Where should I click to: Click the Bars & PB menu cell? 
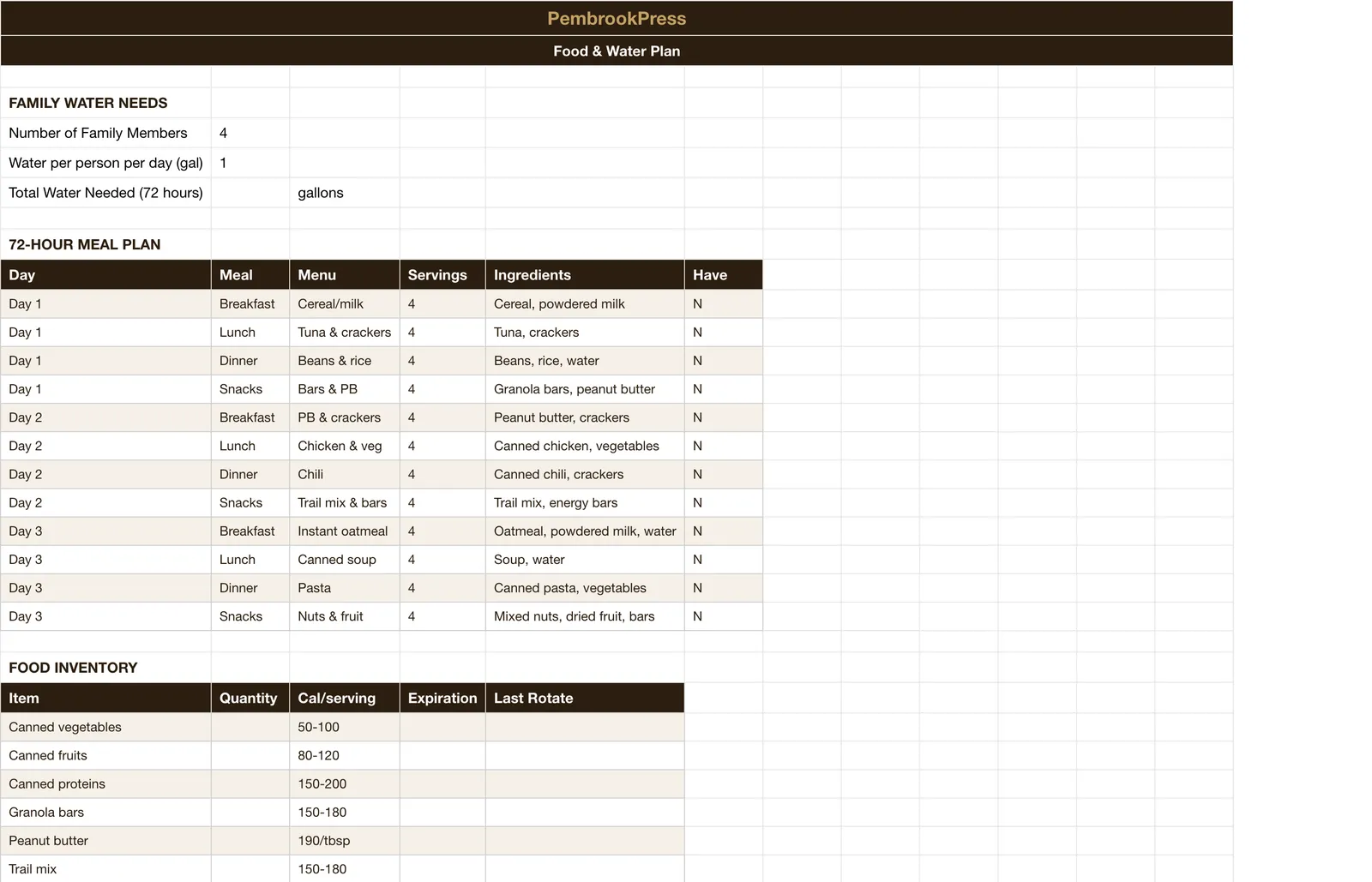(x=345, y=389)
